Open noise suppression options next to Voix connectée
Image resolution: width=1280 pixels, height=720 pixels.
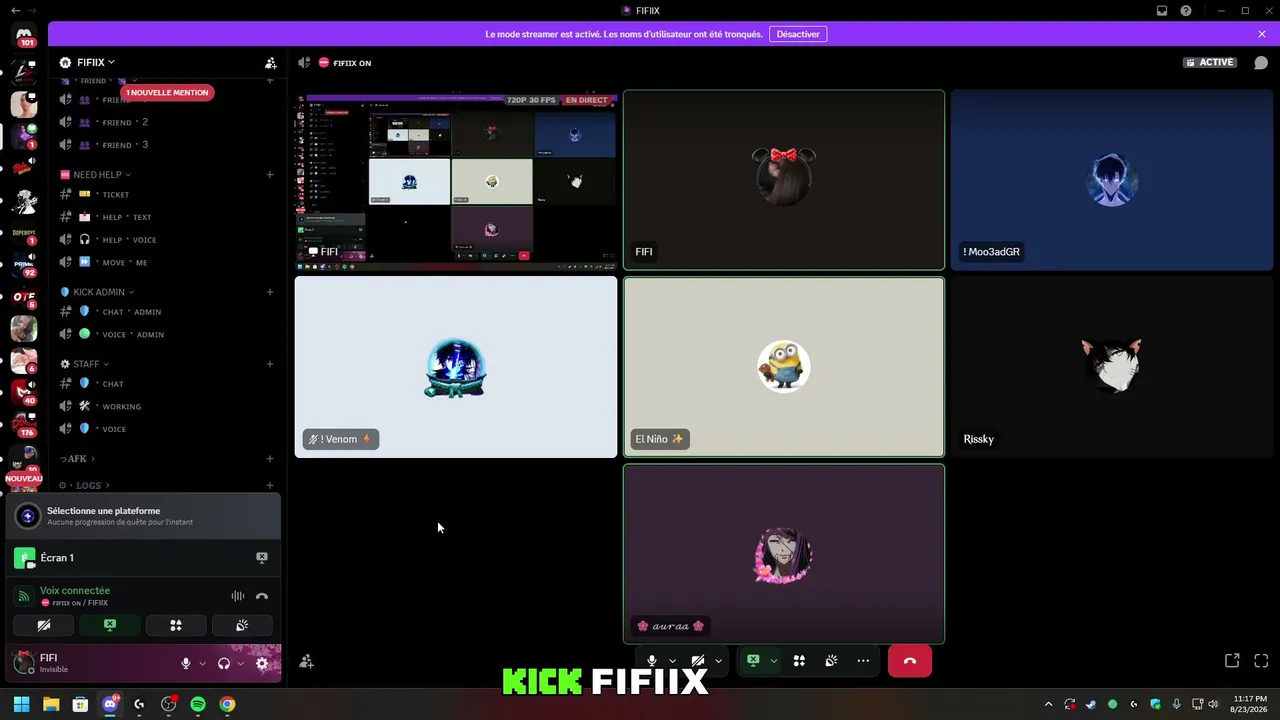(x=238, y=596)
